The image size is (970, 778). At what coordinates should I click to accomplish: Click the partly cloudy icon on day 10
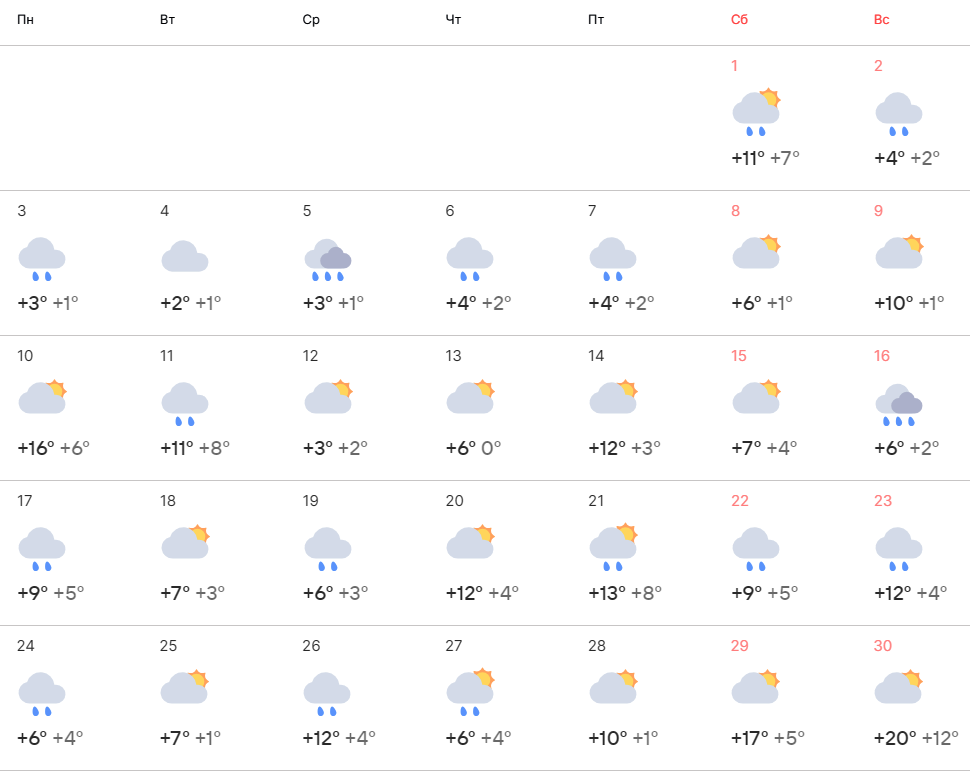click(42, 399)
